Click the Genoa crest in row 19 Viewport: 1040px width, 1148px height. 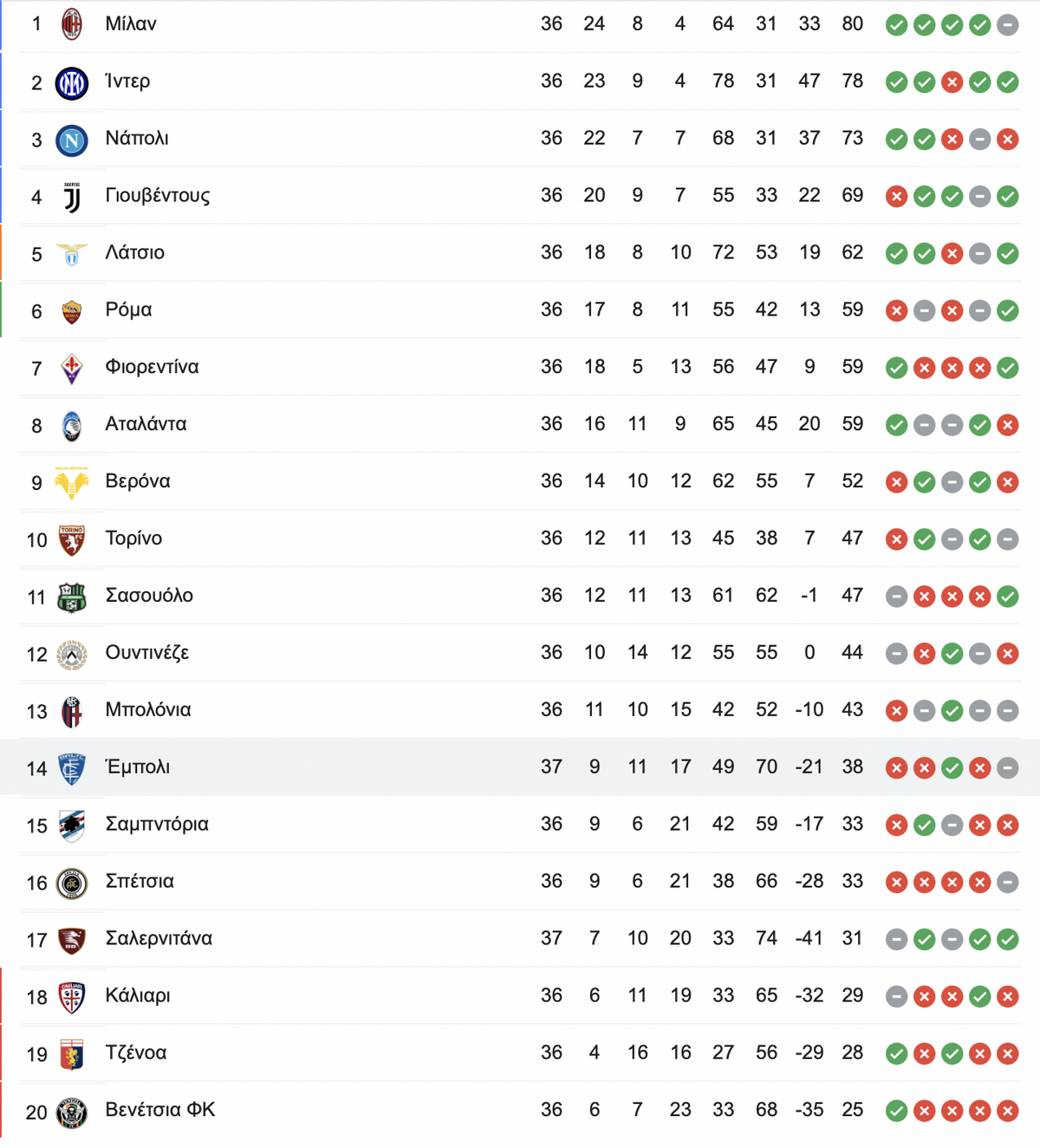point(72,1054)
